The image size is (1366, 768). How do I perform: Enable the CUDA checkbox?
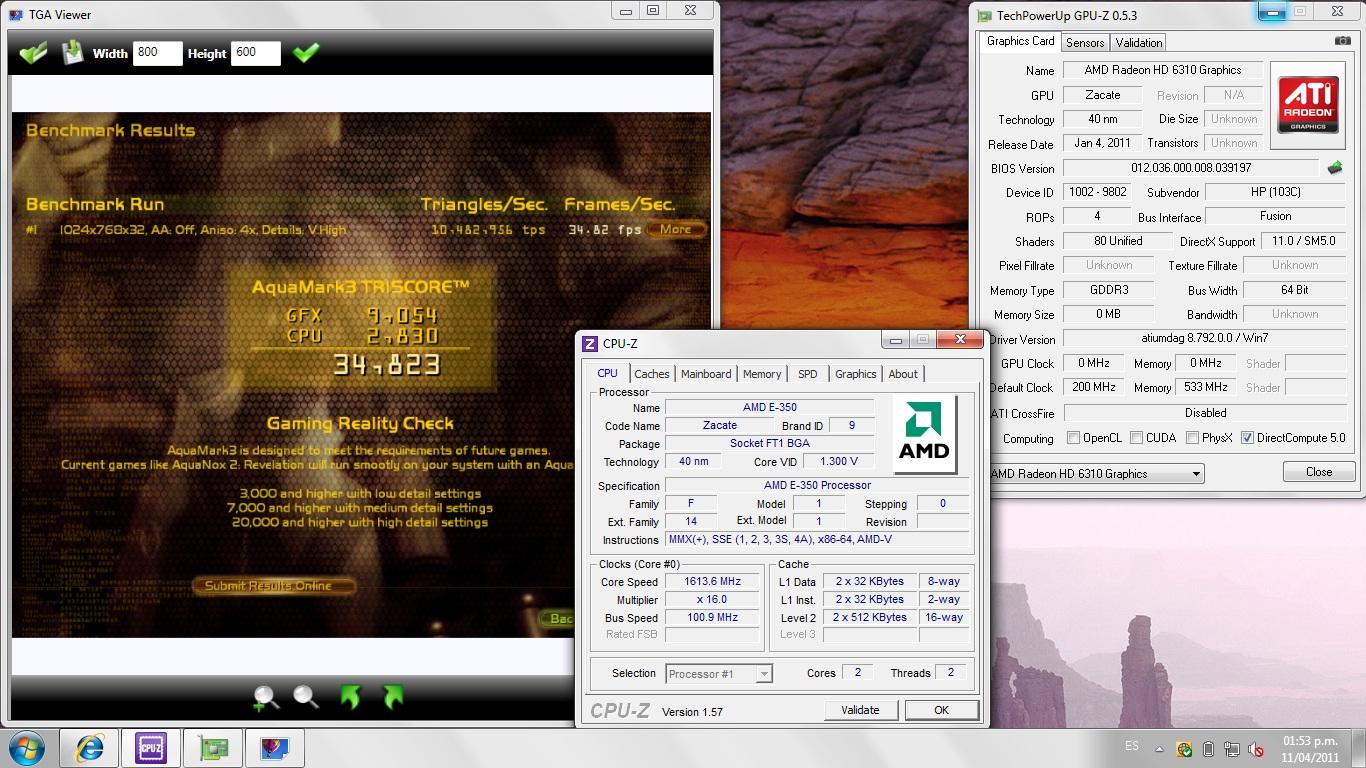coord(1136,438)
